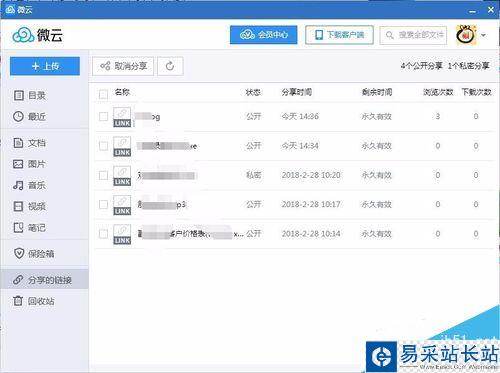Image resolution: width=500 pixels, height=373 pixels.
Task: Check the row shared 今天 14:36
Action: click(x=103, y=116)
